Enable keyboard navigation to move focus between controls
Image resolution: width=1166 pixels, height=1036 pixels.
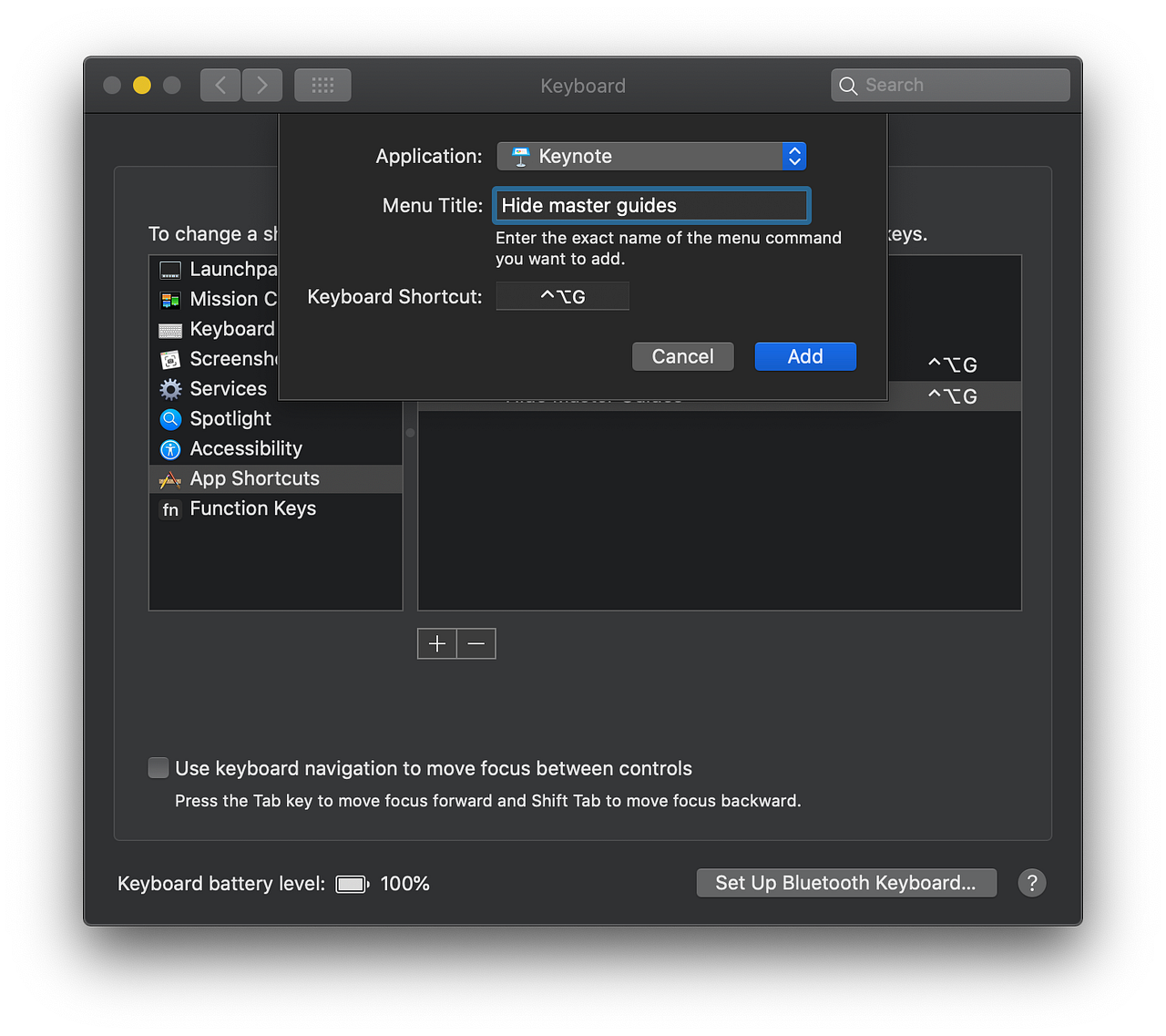pos(159,768)
